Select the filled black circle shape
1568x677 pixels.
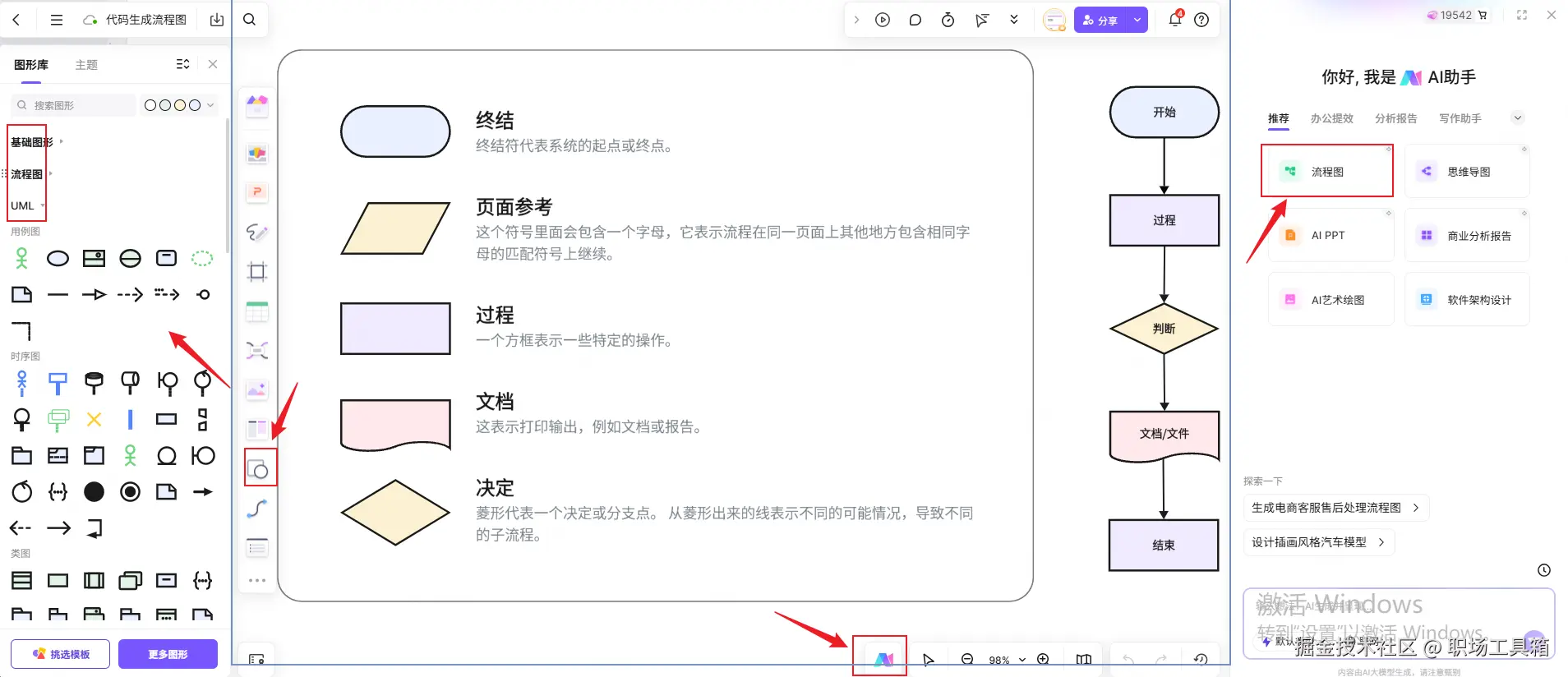coord(95,491)
